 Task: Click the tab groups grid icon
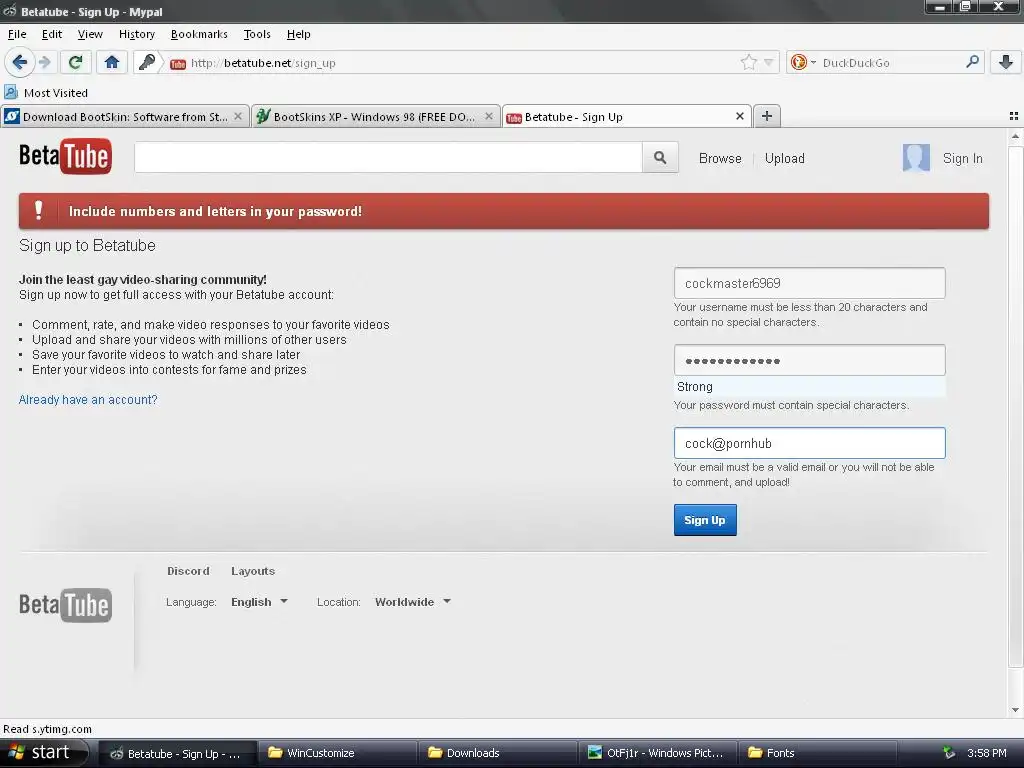pos(1014,116)
